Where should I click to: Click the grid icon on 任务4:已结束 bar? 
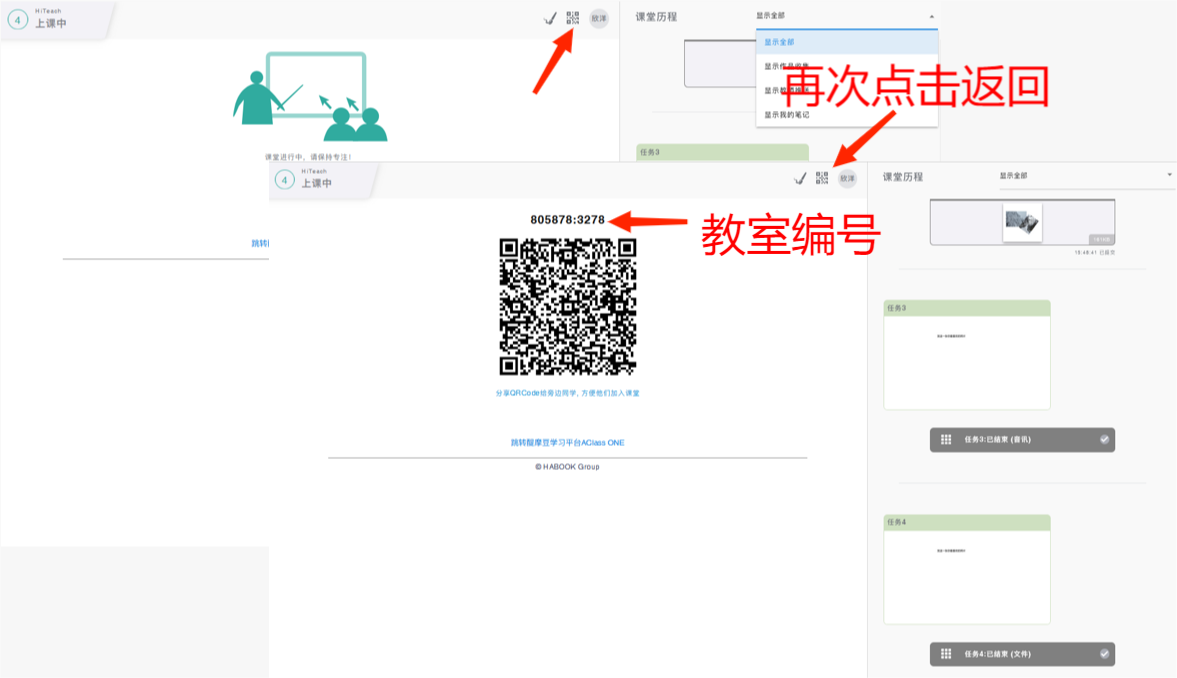pyautogui.click(x=945, y=654)
